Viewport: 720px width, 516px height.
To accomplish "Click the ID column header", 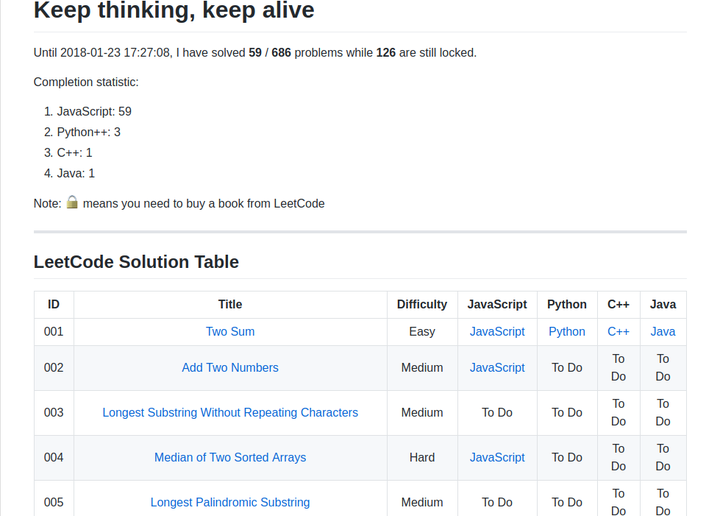I will (x=54, y=304).
